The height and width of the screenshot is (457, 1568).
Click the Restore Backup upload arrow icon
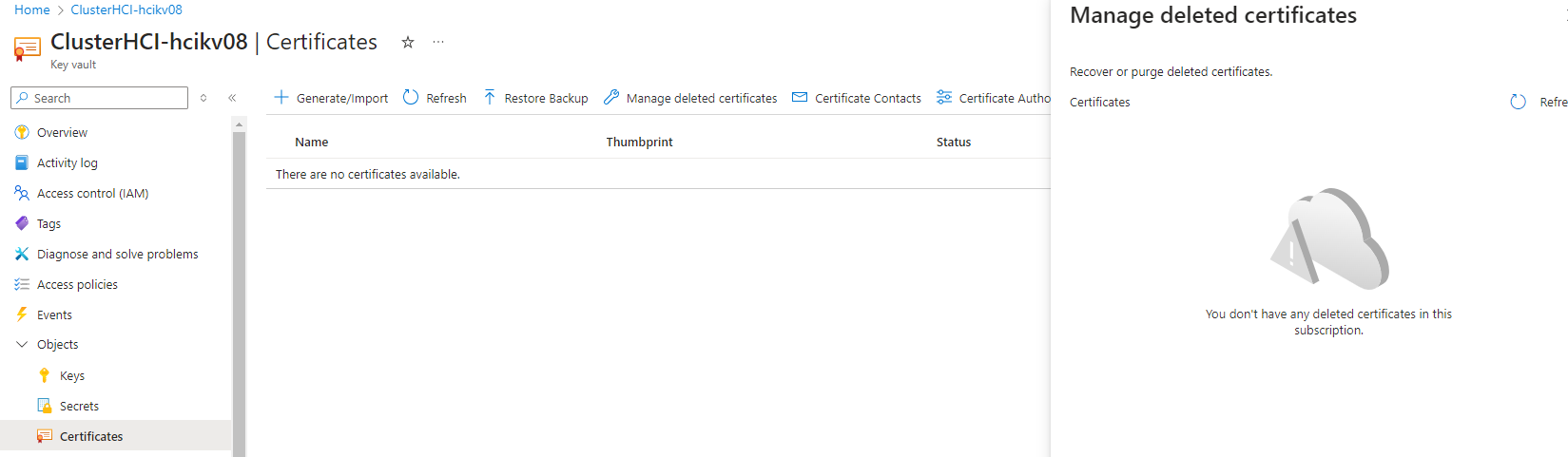click(x=490, y=97)
